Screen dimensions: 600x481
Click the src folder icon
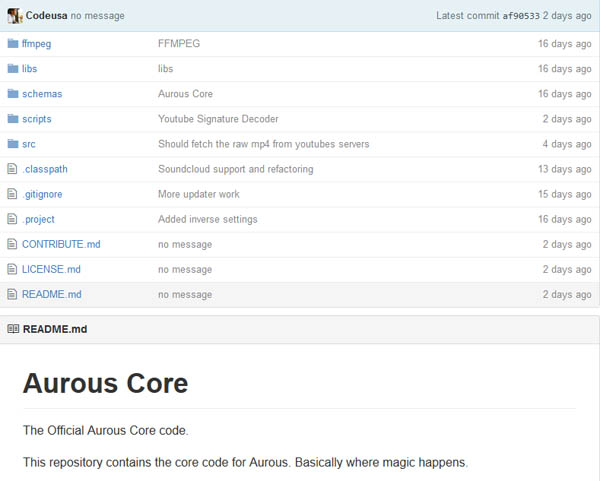(13, 144)
